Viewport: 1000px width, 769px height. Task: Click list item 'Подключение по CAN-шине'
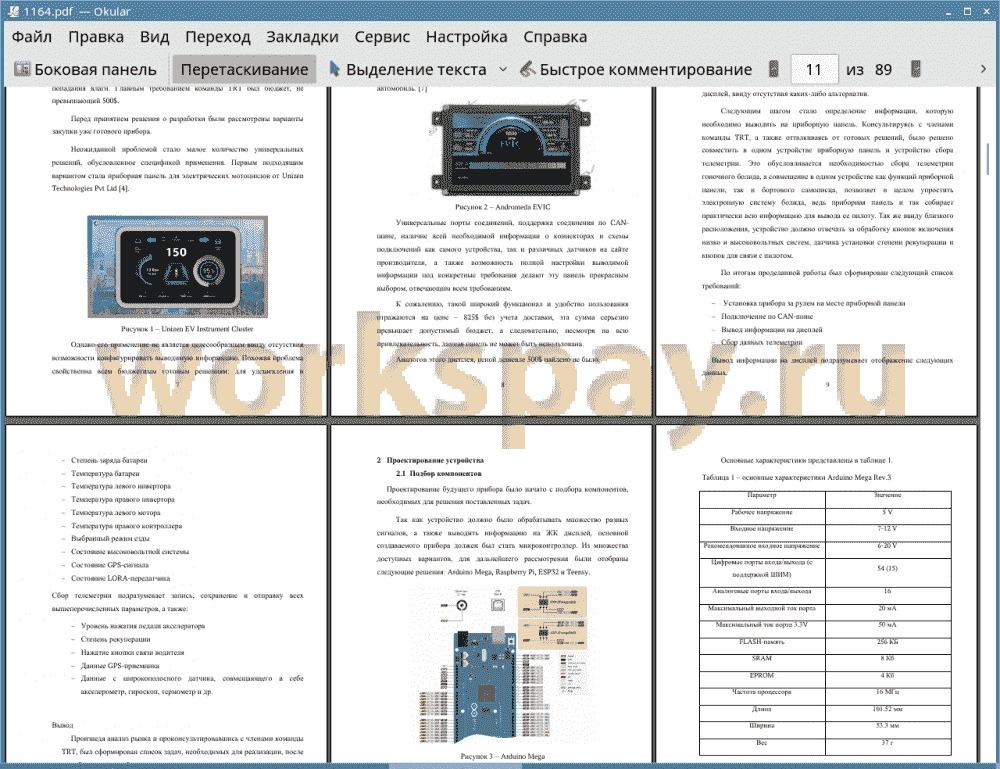point(767,316)
